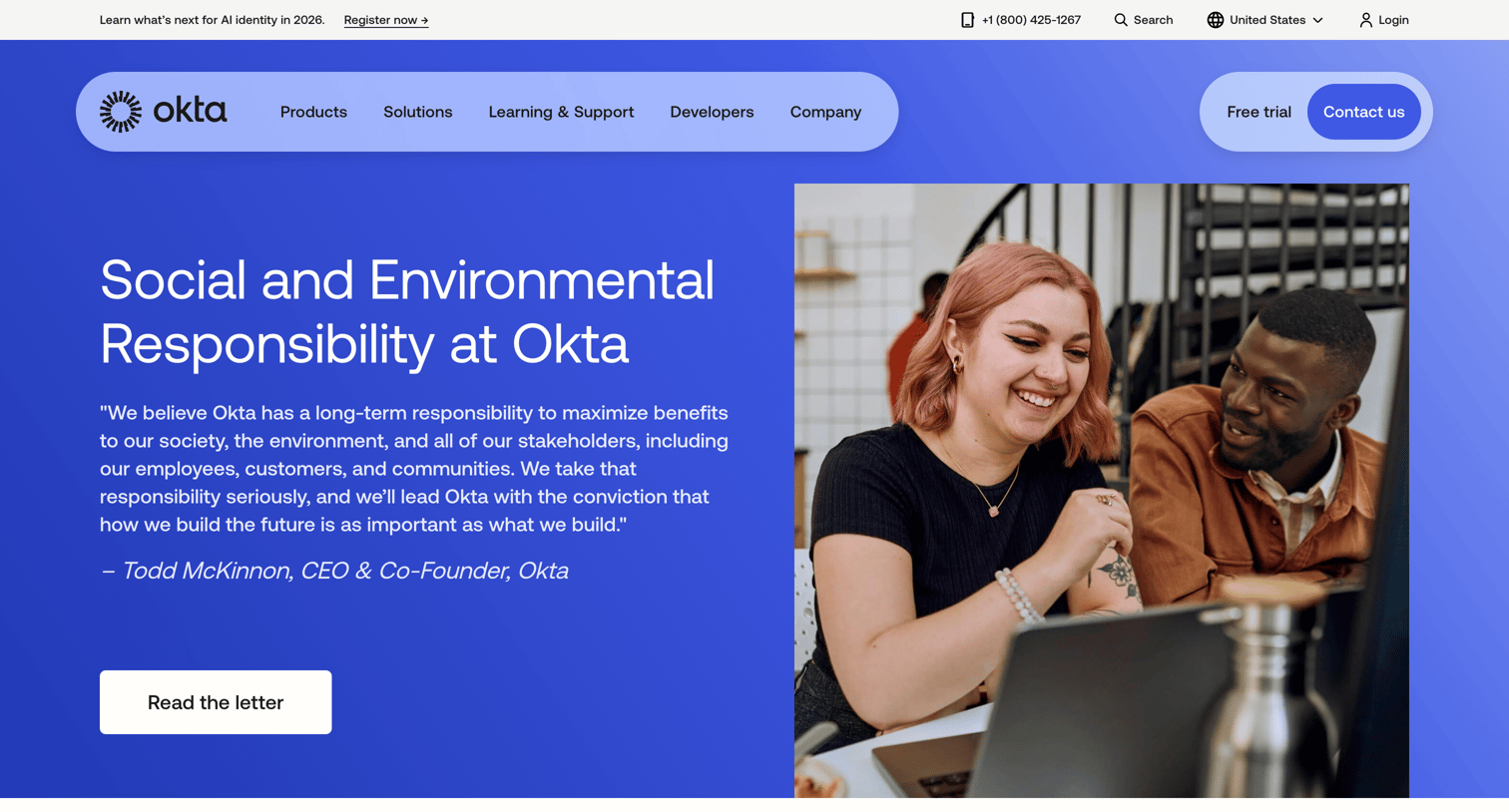The width and height of the screenshot is (1509, 812).
Task: Open the Solutions menu
Action: coord(418,112)
